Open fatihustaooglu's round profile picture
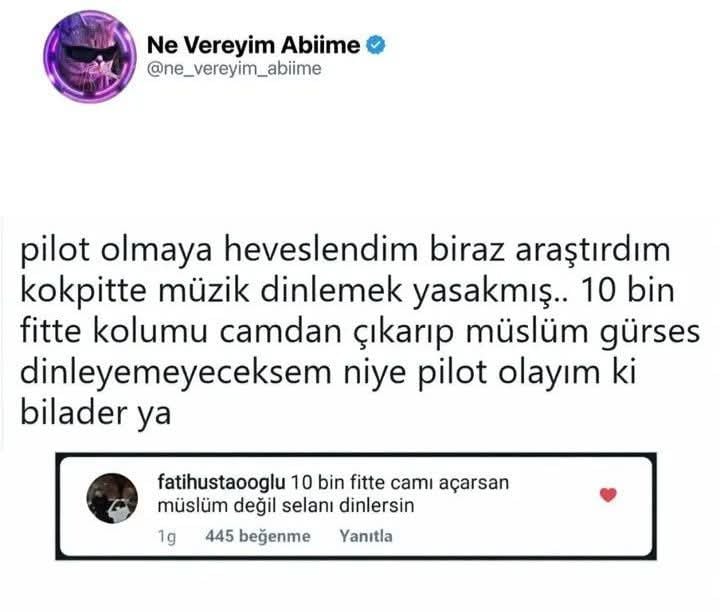Screen dimensions: 720x612 coord(112,498)
